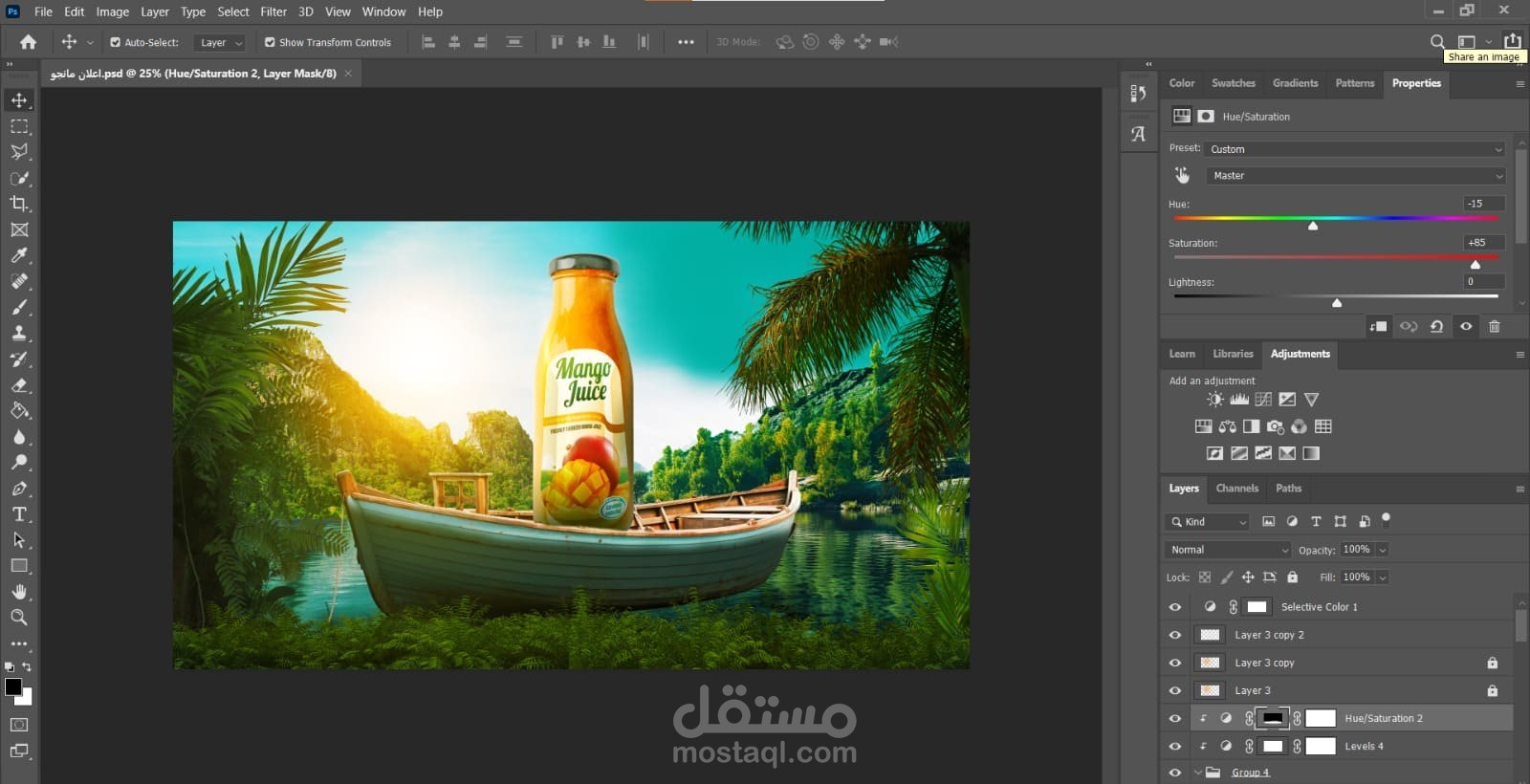
Task: Hide the Selective Color 1 layer
Action: [x=1175, y=607]
